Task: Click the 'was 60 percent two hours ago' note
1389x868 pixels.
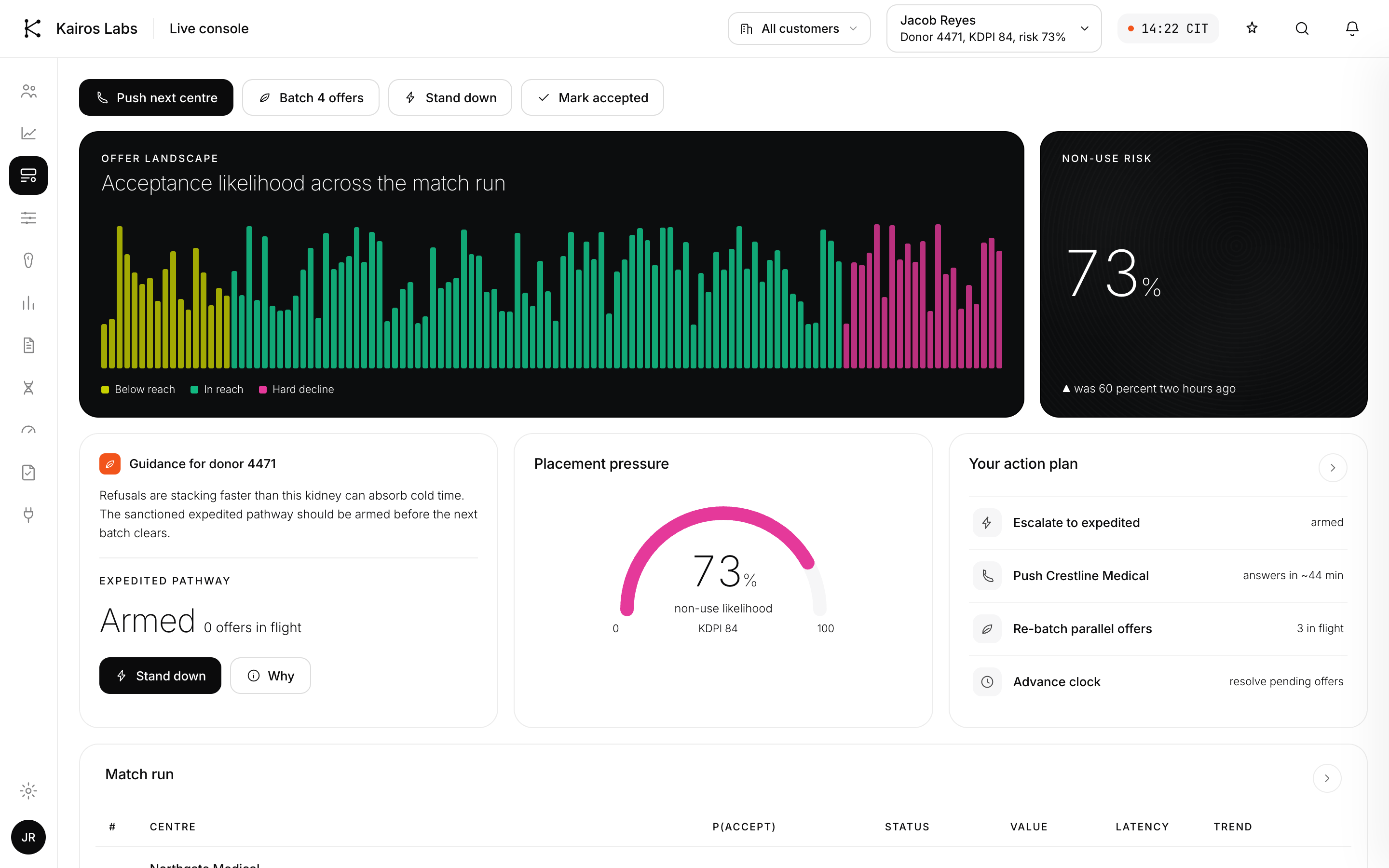Action: click(x=1148, y=389)
